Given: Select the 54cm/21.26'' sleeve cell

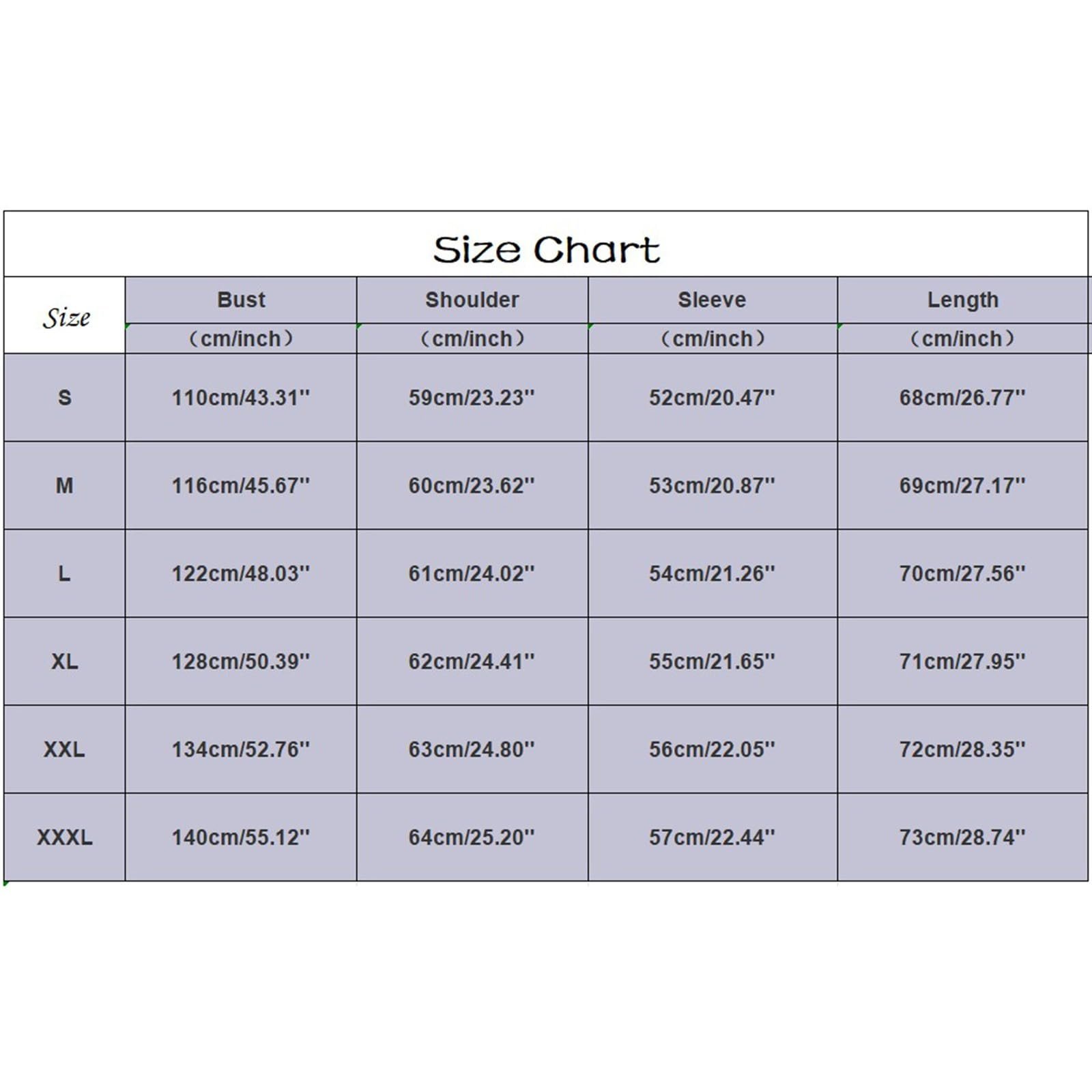Looking at the screenshot, I should coord(712,573).
